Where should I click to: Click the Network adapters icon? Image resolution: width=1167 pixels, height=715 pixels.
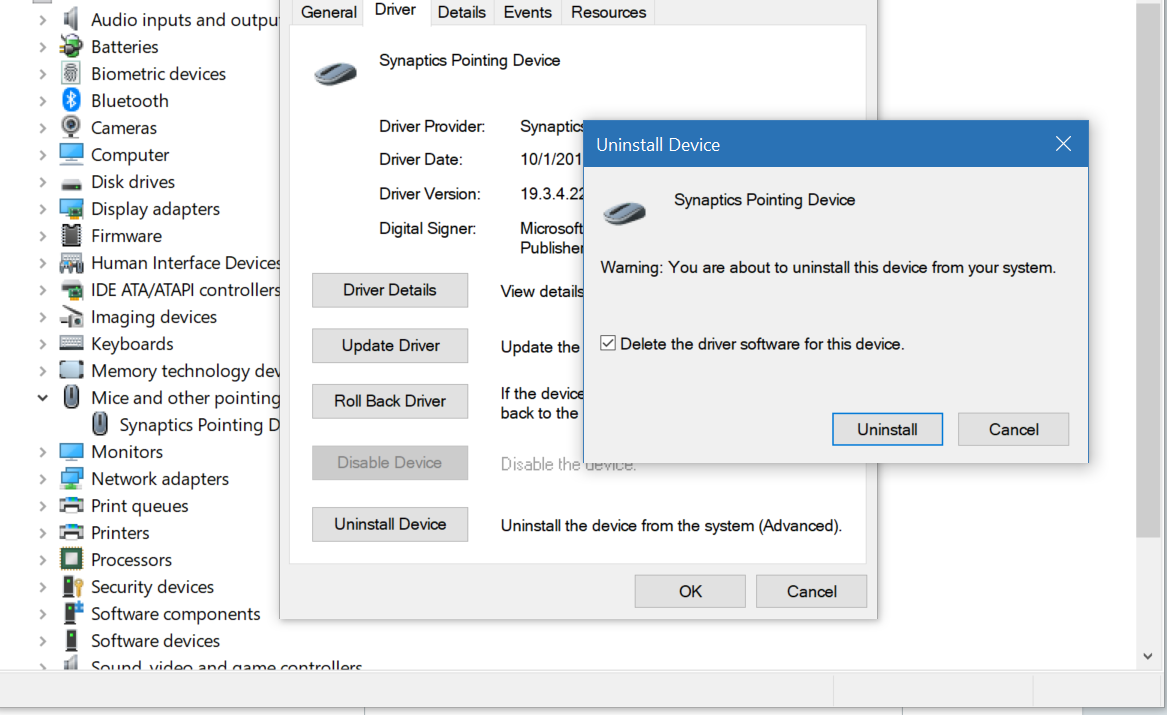point(71,478)
